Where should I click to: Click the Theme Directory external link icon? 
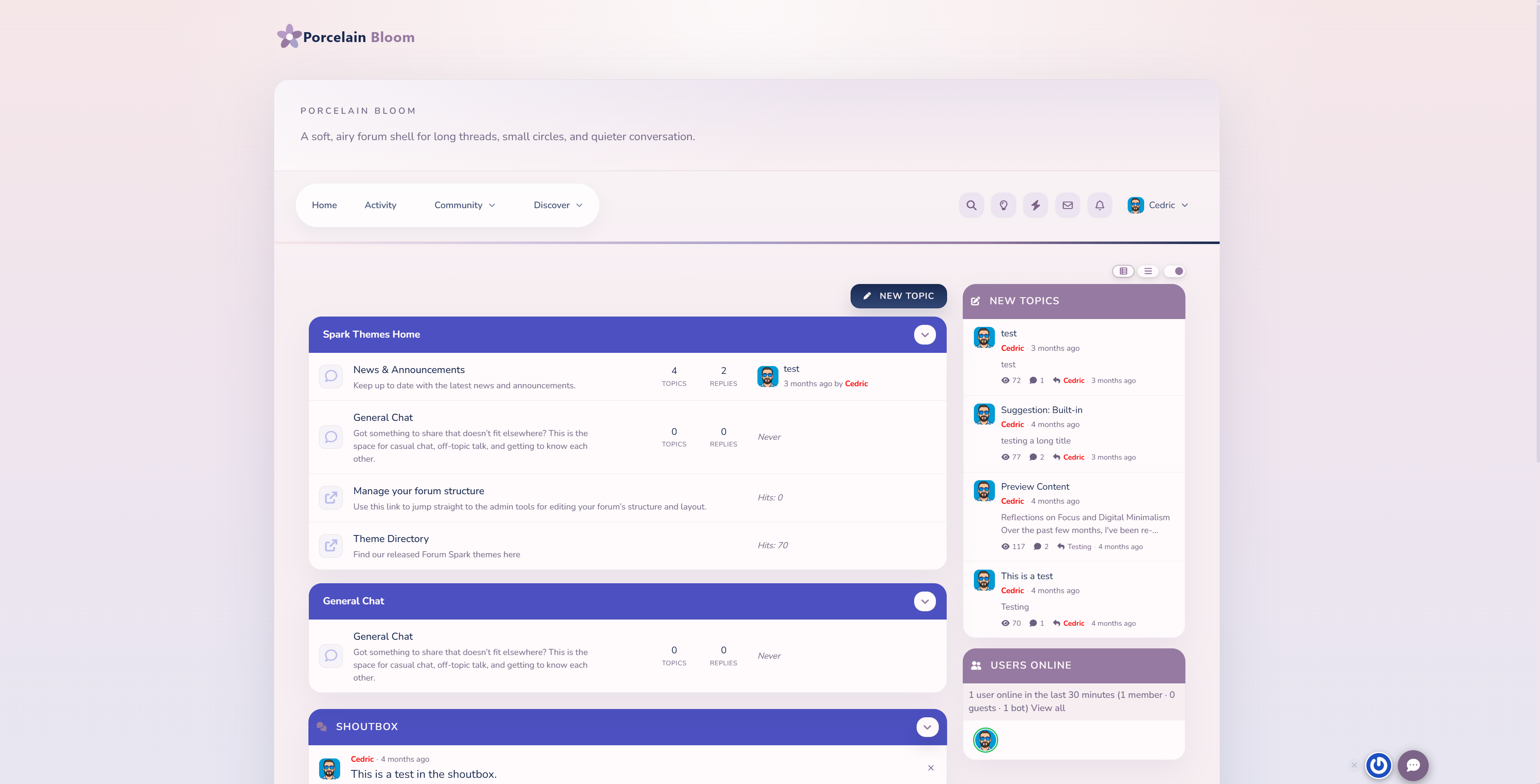click(x=331, y=546)
